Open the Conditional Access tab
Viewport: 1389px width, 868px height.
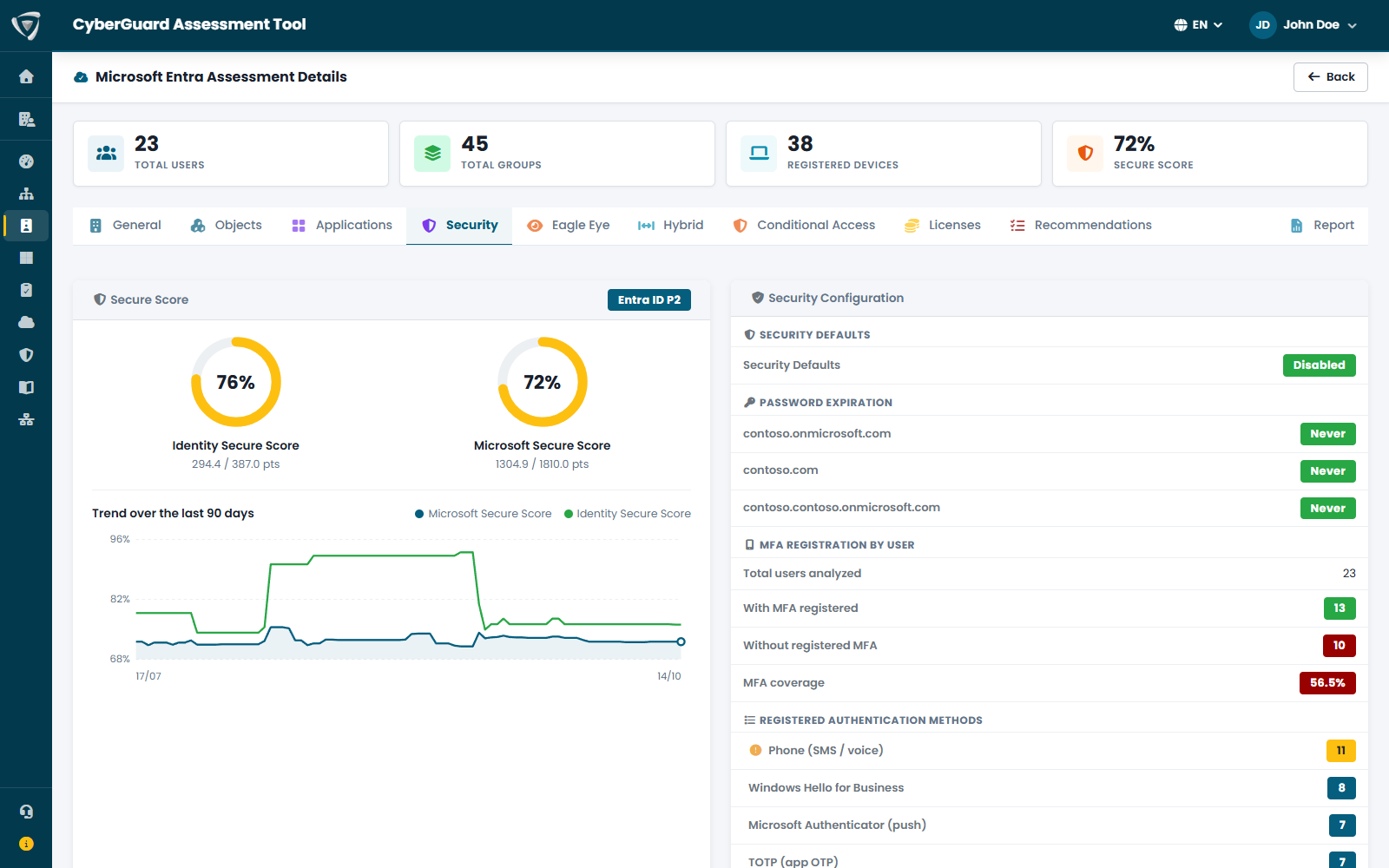tap(803, 226)
